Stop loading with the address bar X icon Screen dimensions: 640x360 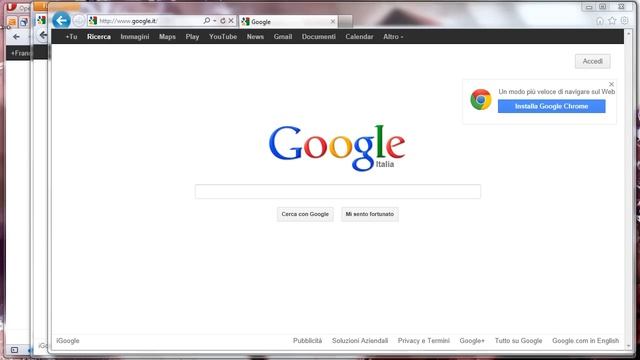tap(231, 20)
